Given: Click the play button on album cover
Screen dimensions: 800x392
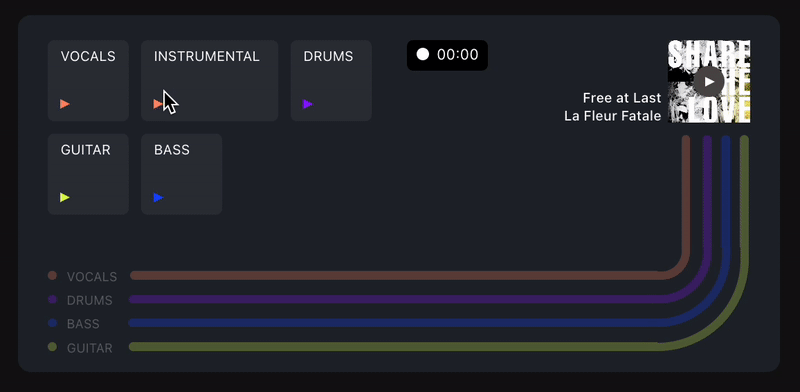Looking at the screenshot, I should [x=709, y=82].
